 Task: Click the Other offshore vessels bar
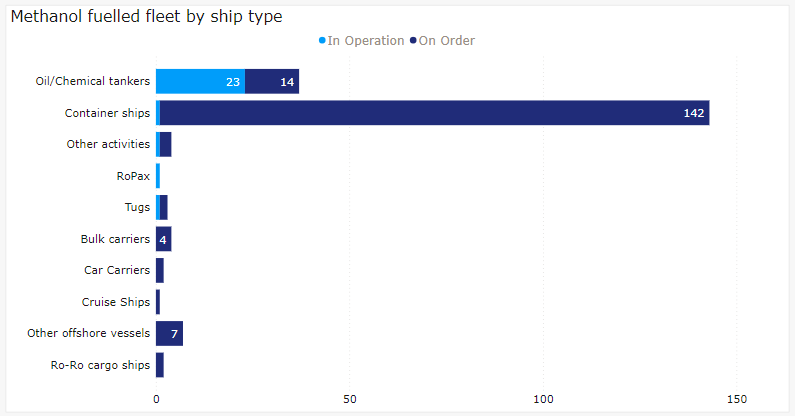click(169, 334)
